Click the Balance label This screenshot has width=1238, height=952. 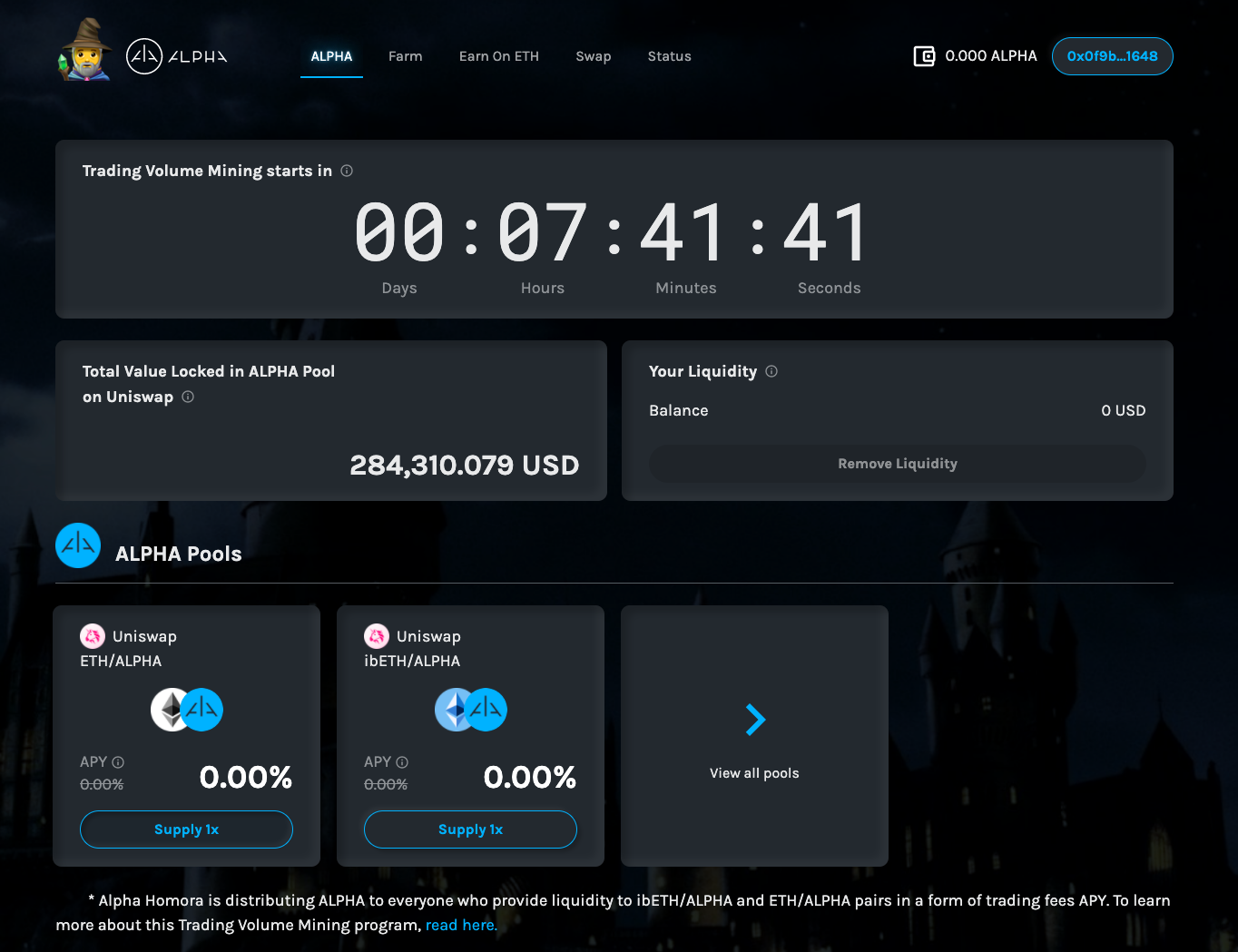tap(679, 410)
